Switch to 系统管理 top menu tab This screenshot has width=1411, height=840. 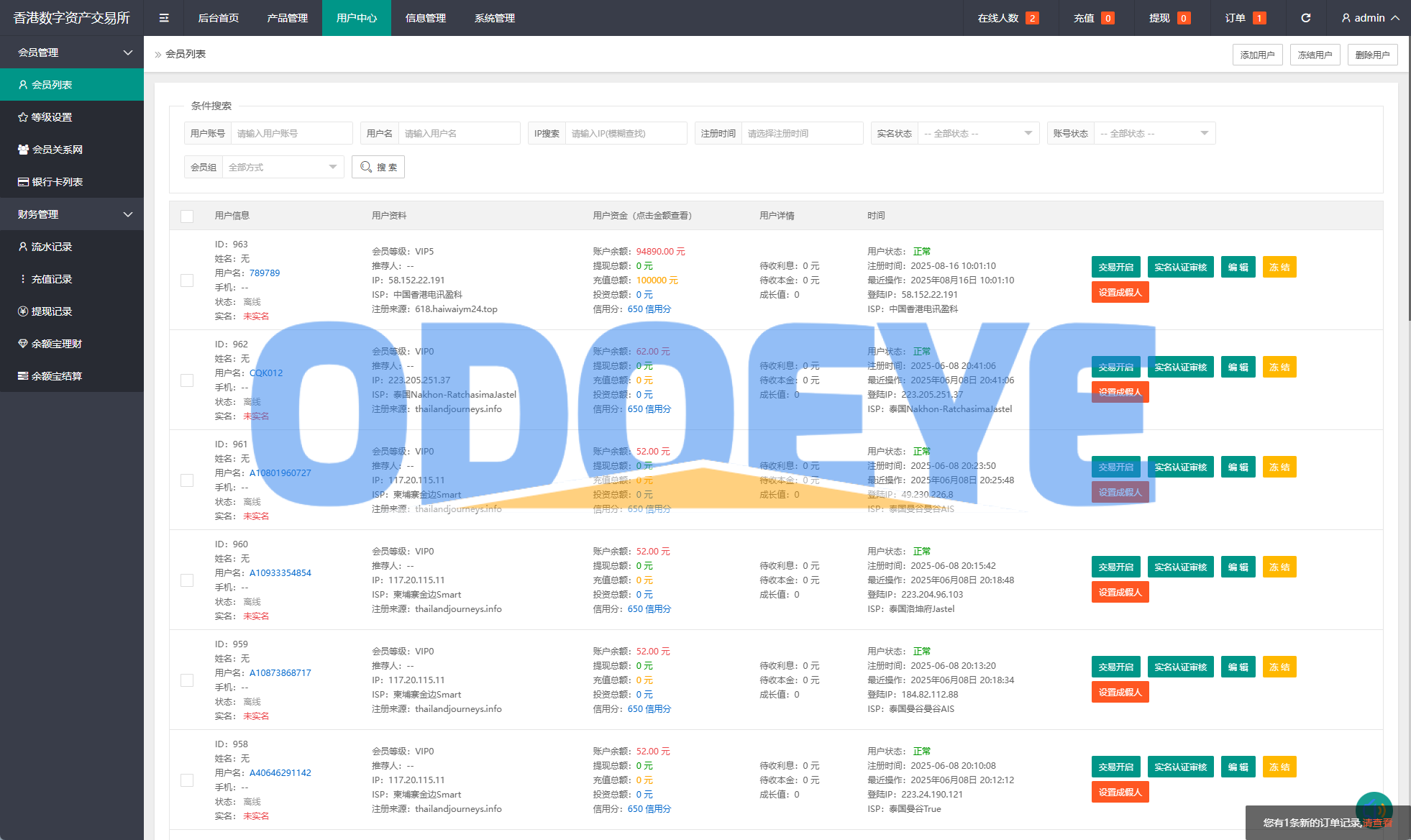point(494,18)
